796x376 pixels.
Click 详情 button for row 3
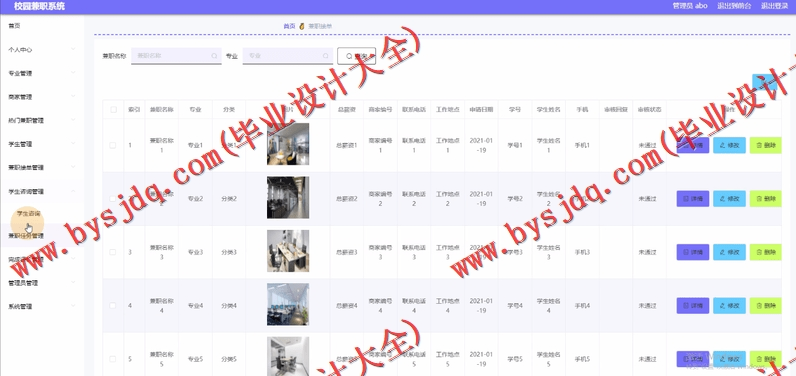[x=693, y=252]
